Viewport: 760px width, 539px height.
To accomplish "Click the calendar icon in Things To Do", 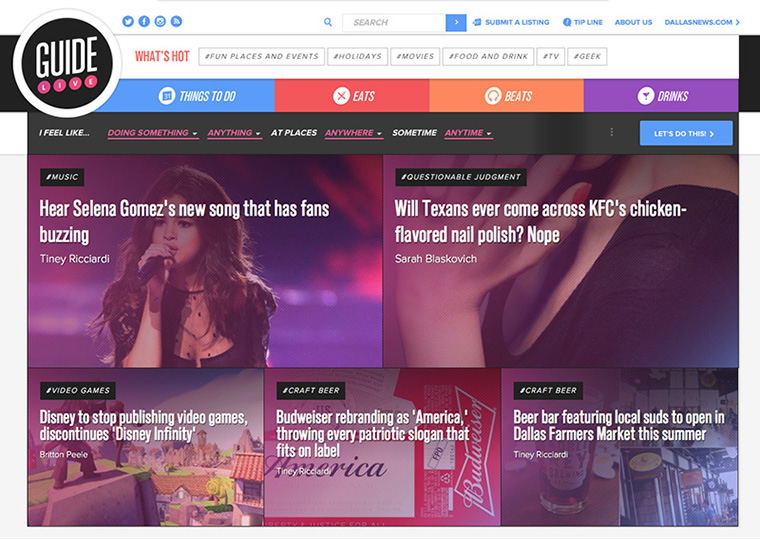I will [x=167, y=96].
